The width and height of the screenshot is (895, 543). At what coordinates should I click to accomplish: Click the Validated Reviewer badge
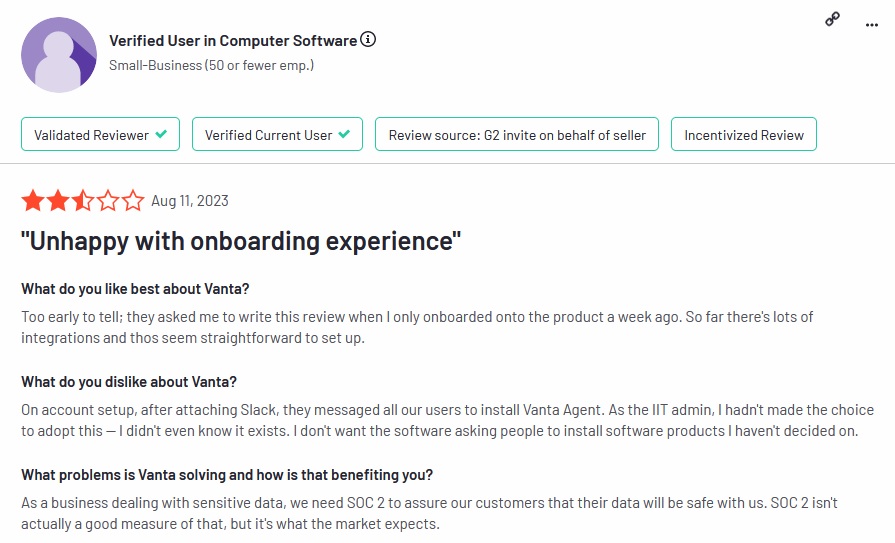point(100,135)
